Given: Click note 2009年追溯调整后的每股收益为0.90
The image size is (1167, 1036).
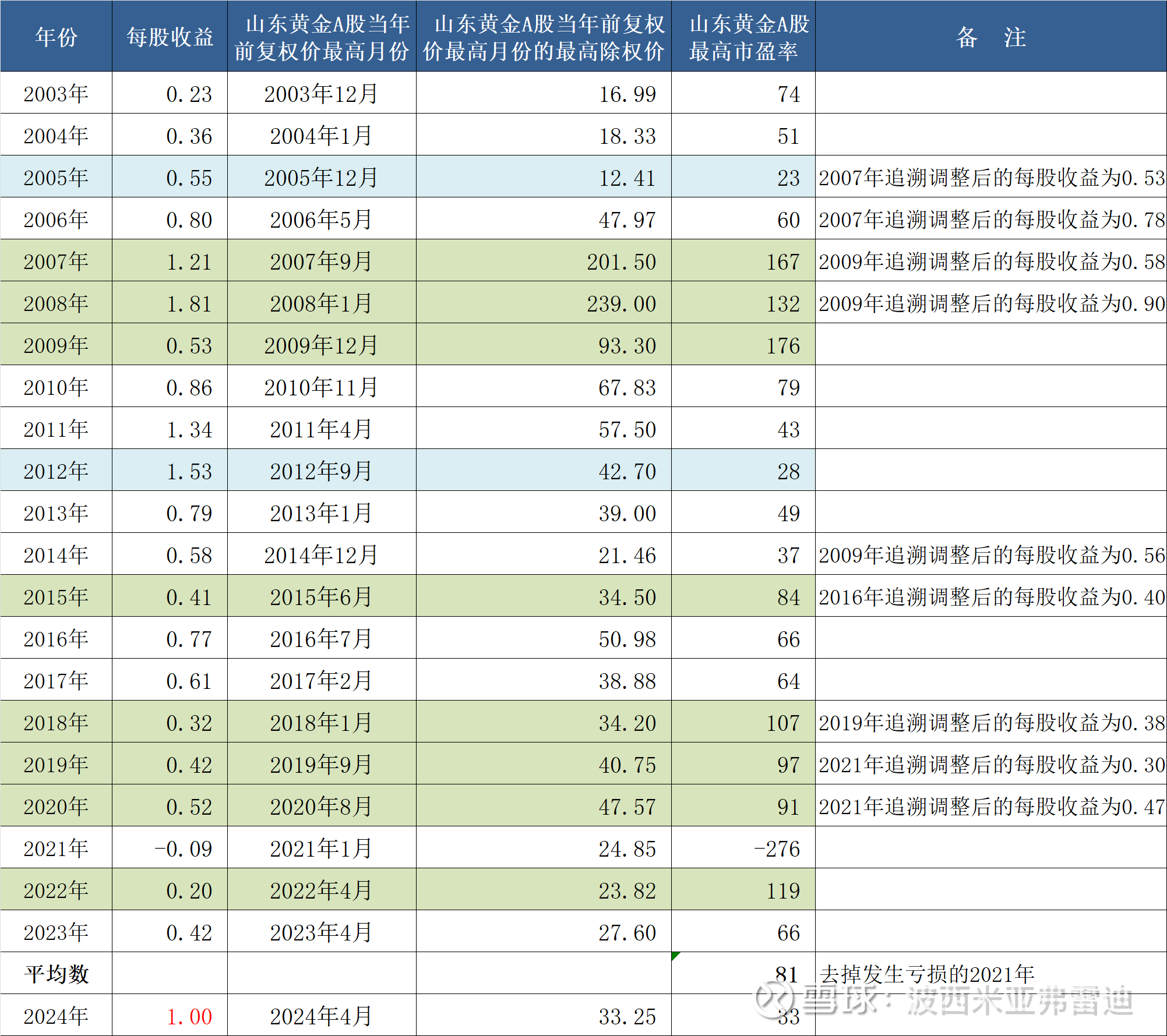Looking at the screenshot, I should (992, 303).
